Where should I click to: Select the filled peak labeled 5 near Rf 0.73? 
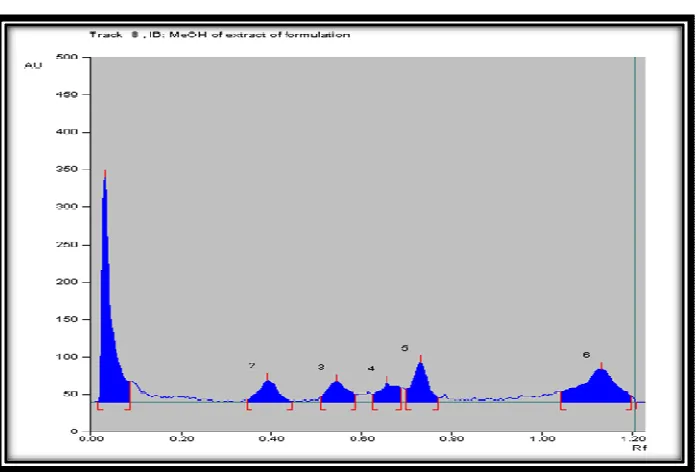(x=421, y=387)
